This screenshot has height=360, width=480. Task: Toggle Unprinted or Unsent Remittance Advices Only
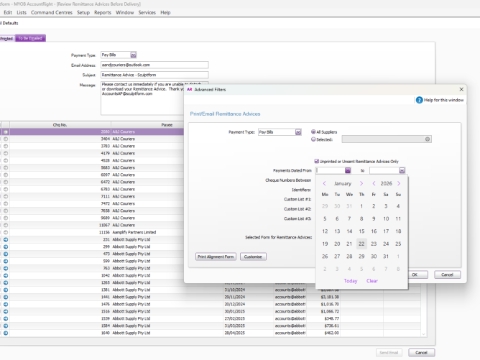click(x=317, y=161)
